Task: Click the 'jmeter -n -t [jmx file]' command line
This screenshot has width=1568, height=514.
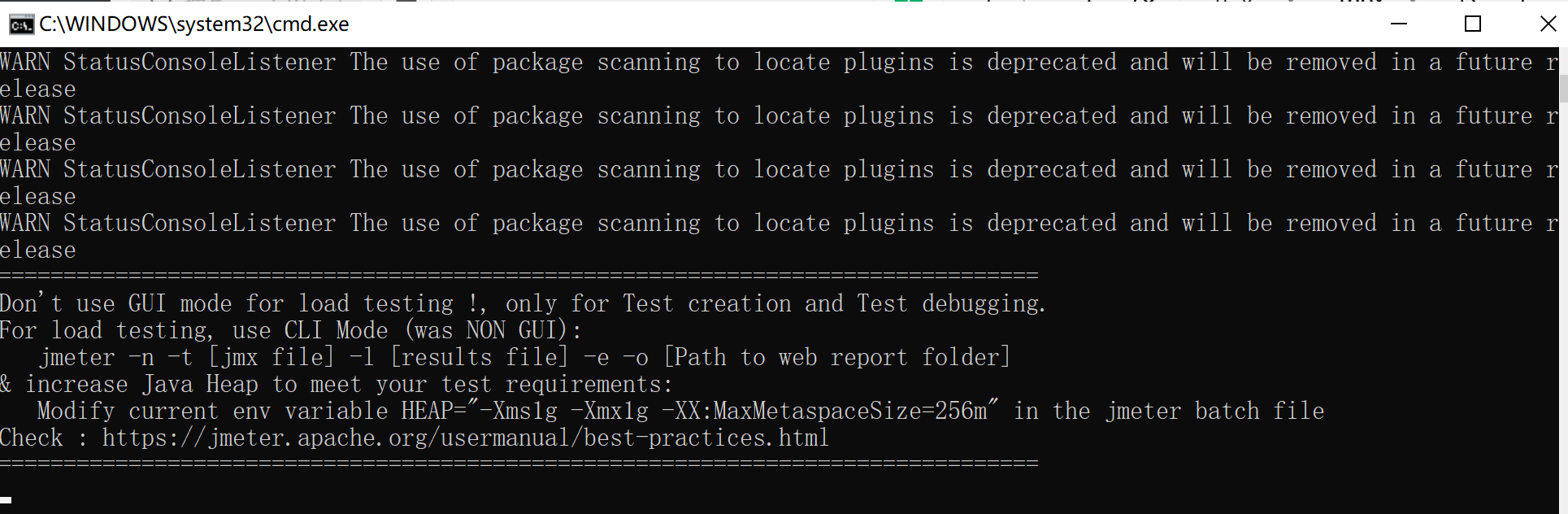Action: click(524, 357)
